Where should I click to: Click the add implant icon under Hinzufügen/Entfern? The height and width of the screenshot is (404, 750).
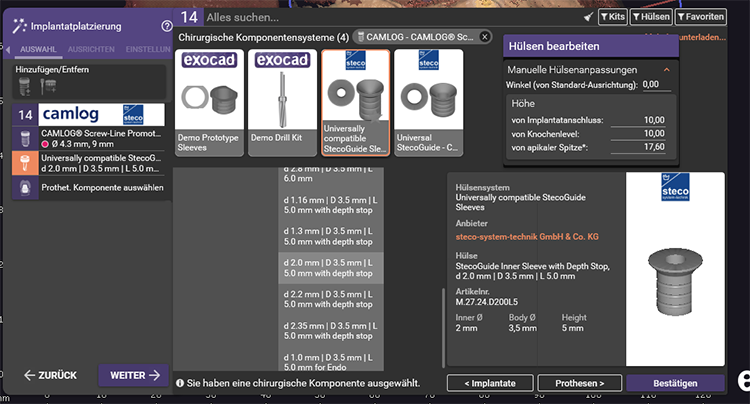click(x=24, y=87)
